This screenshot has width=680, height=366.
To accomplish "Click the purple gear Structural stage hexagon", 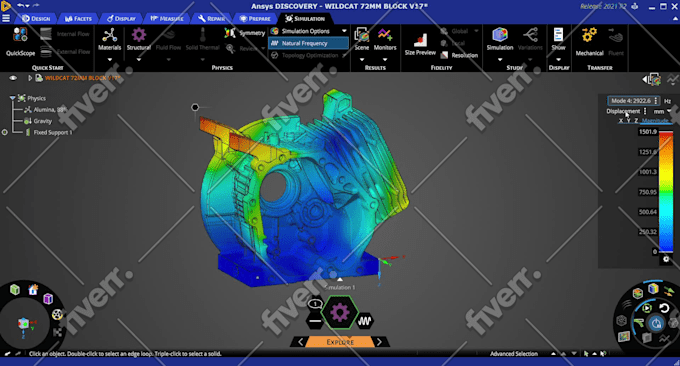I will (x=340, y=312).
